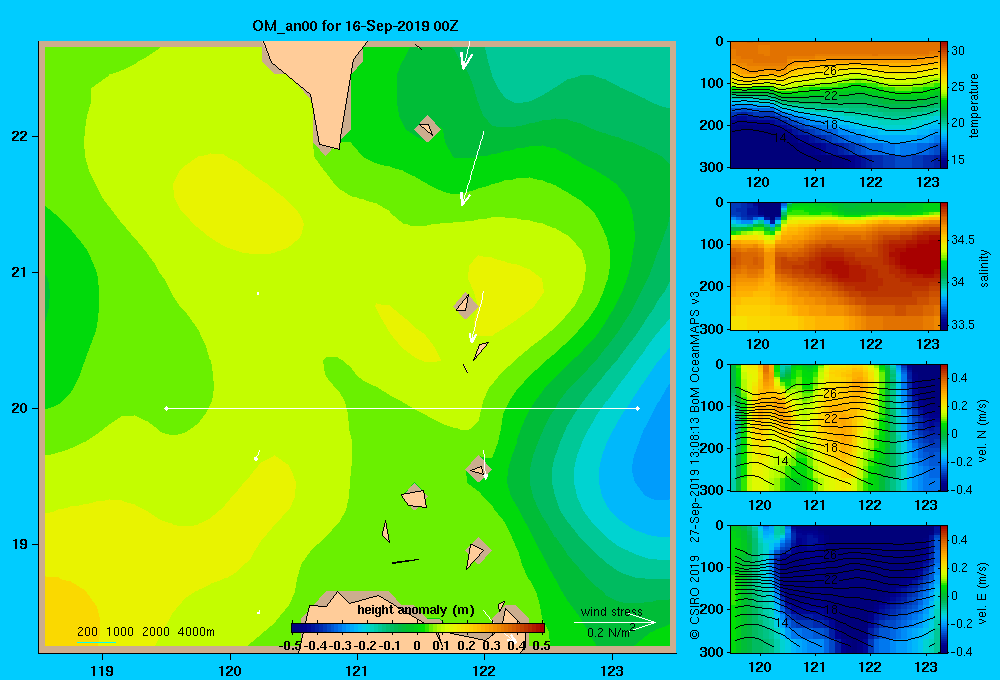
Task: Click the 'vel. E (m/s)' label
Action: pos(983,591)
